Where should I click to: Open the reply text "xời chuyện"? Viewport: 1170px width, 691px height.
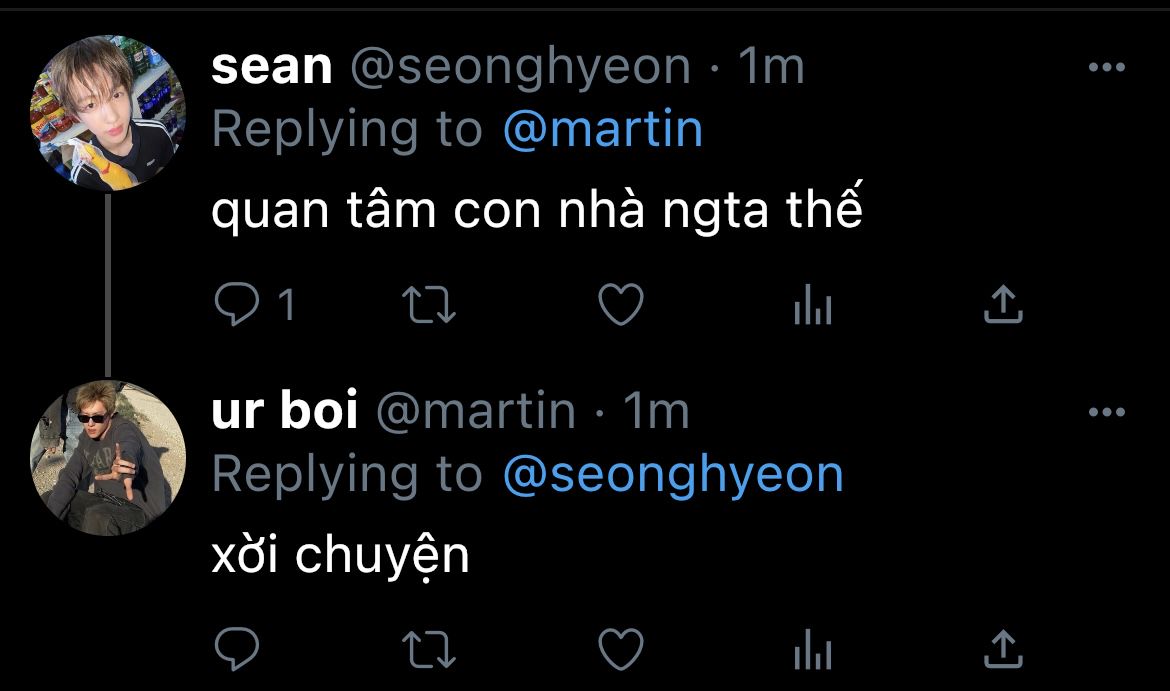340,557
